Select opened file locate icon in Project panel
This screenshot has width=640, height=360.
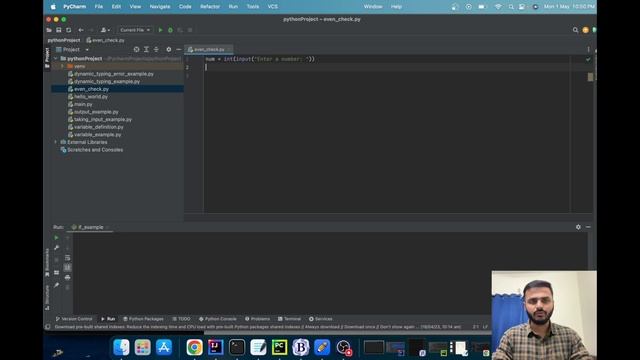pos(136,49)
